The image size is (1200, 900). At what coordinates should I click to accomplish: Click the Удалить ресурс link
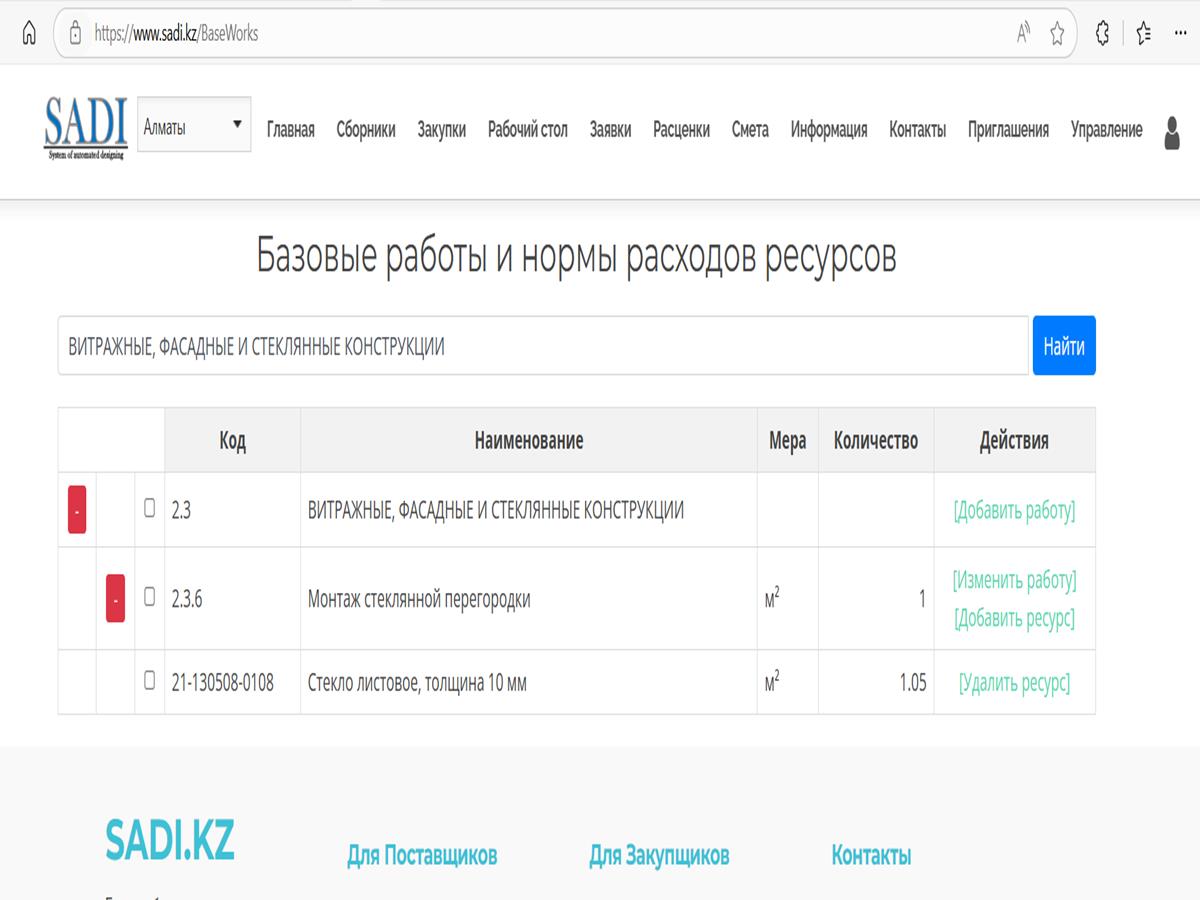pos(1013,683)
